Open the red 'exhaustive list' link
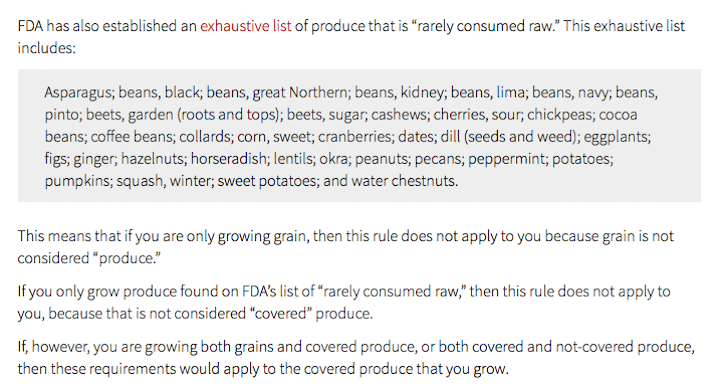The height and width of the screenshot is (390, 720). [x=246, y=26]
